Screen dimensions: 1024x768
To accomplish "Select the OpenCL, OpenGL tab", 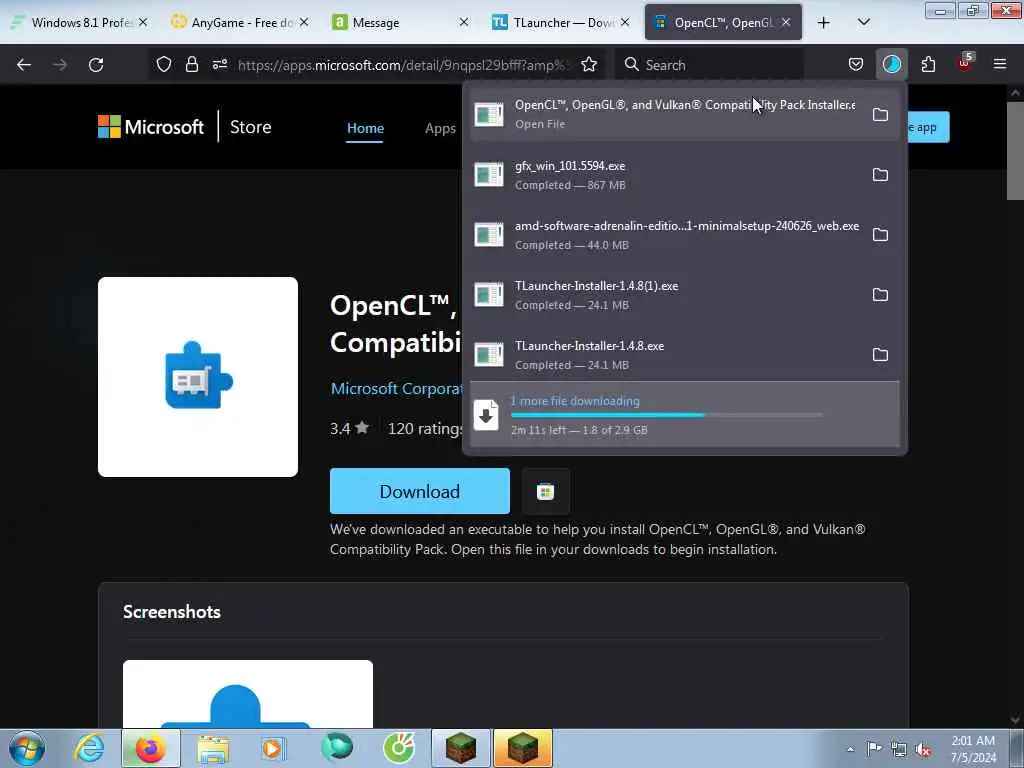I will click(723, 22).
